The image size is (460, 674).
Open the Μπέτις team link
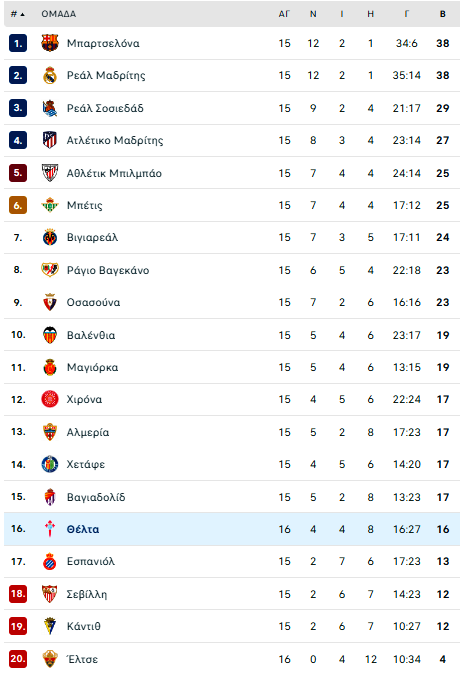pos(85,205)
